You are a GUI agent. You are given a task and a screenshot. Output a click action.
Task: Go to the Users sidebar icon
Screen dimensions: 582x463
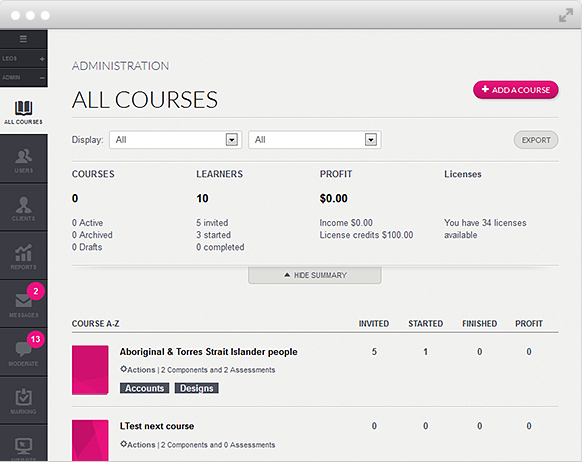coord(23,156)
